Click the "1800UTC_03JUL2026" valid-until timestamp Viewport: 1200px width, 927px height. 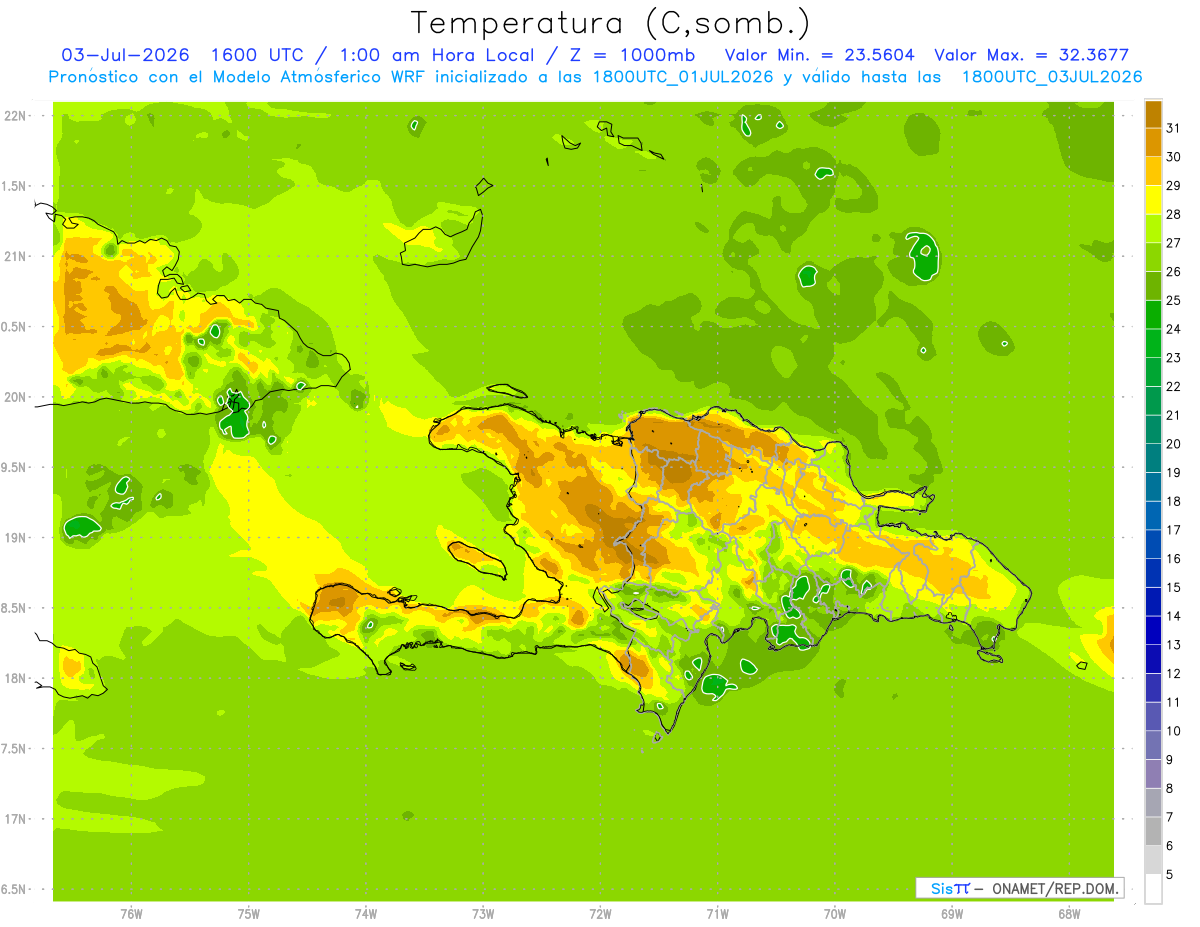[x=1050, y=77]
